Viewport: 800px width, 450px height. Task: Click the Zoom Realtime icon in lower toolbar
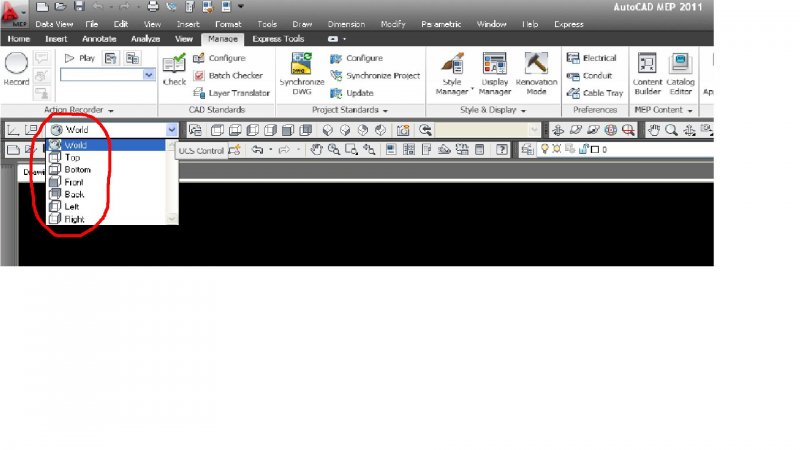pos(334,149)
